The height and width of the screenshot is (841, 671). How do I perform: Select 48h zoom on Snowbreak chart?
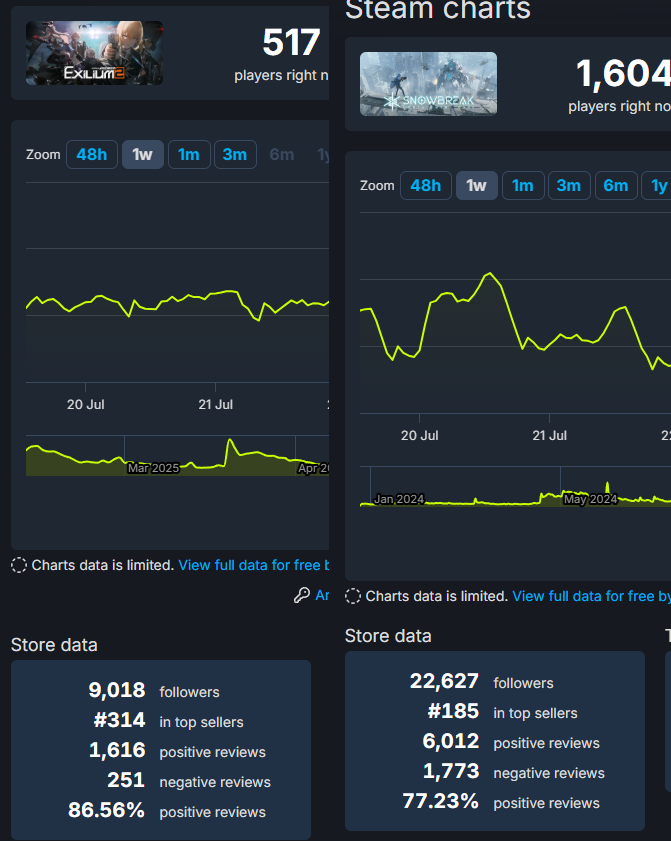(x=426, y=186)
